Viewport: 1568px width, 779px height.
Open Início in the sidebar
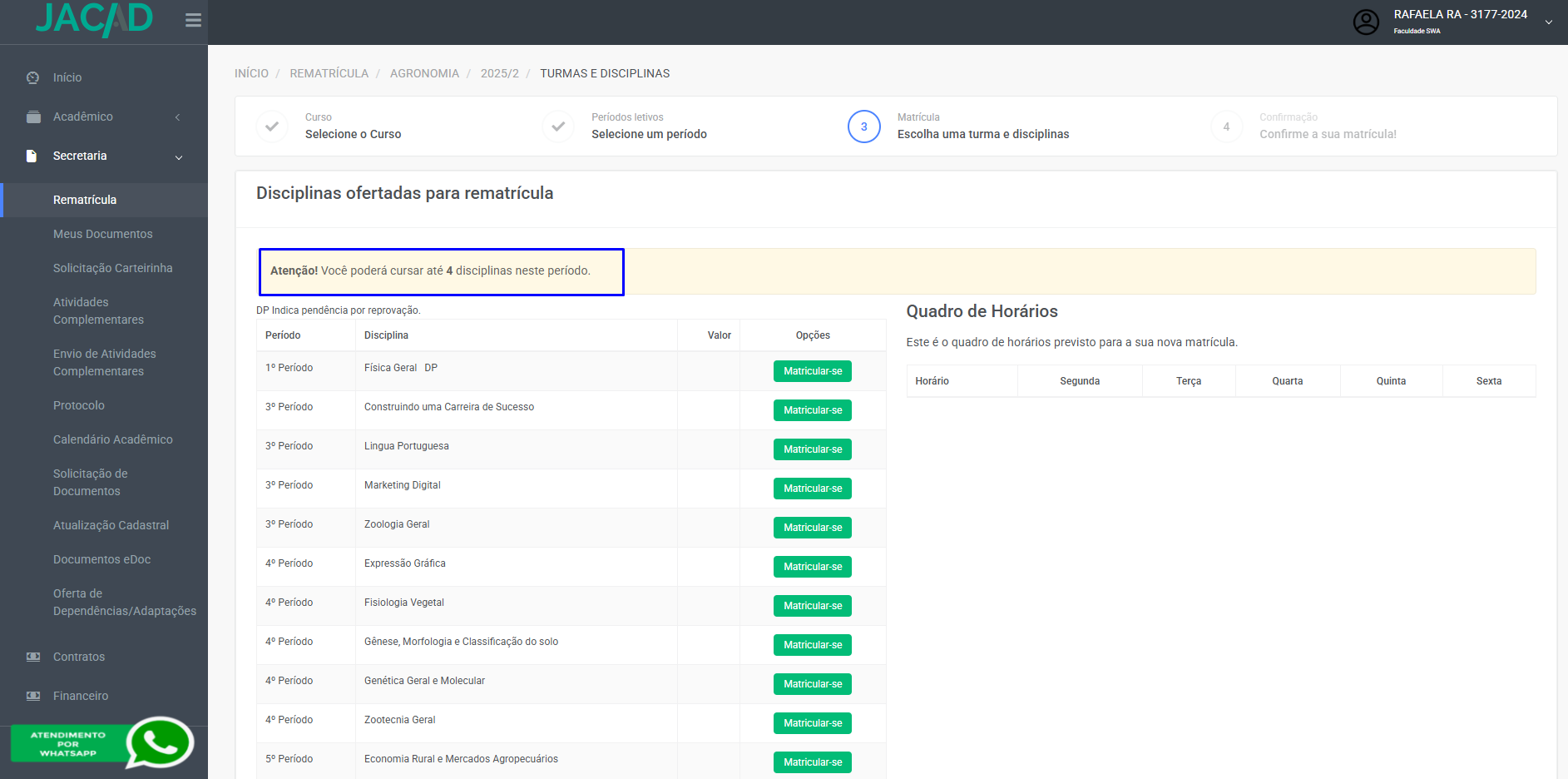pos(67,77)
